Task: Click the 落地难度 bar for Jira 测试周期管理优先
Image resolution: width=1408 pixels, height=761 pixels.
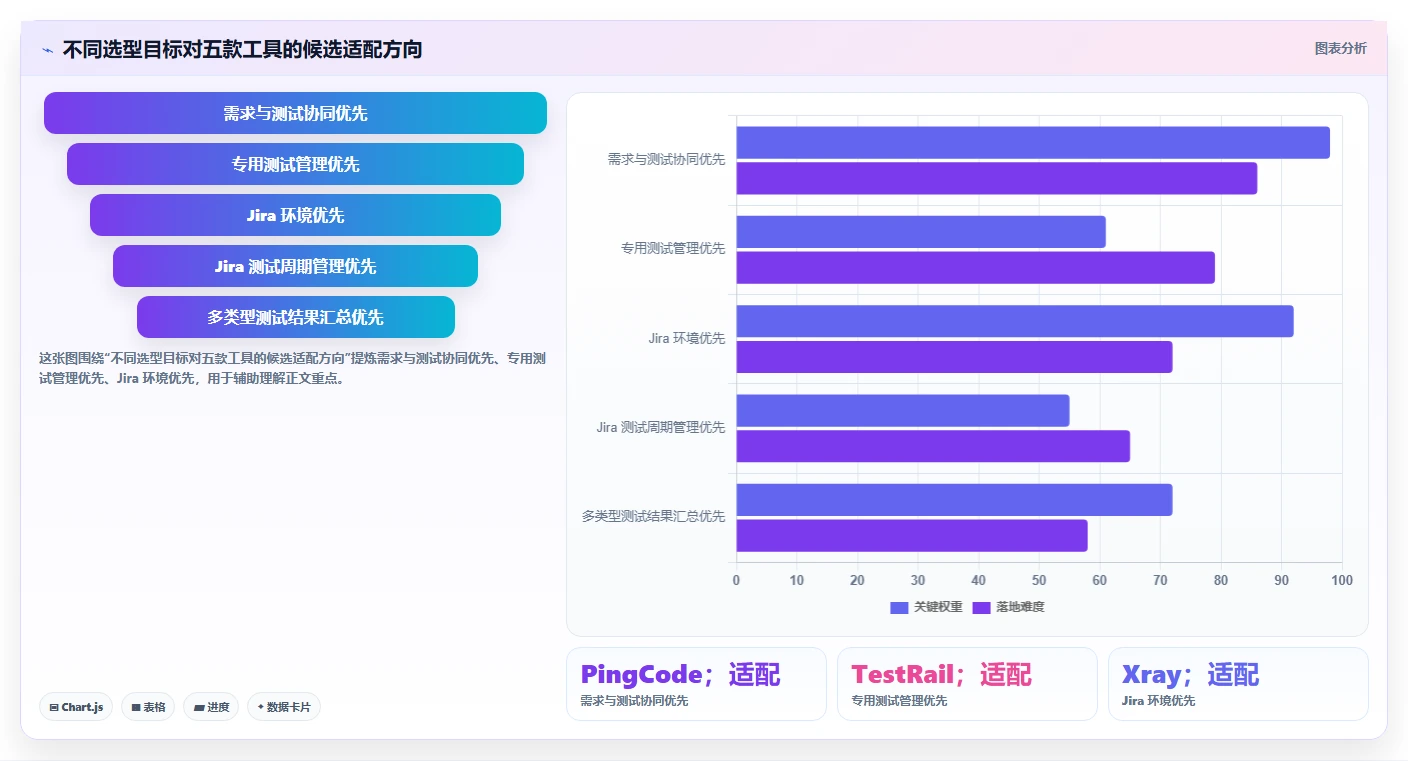Action: 933,446
